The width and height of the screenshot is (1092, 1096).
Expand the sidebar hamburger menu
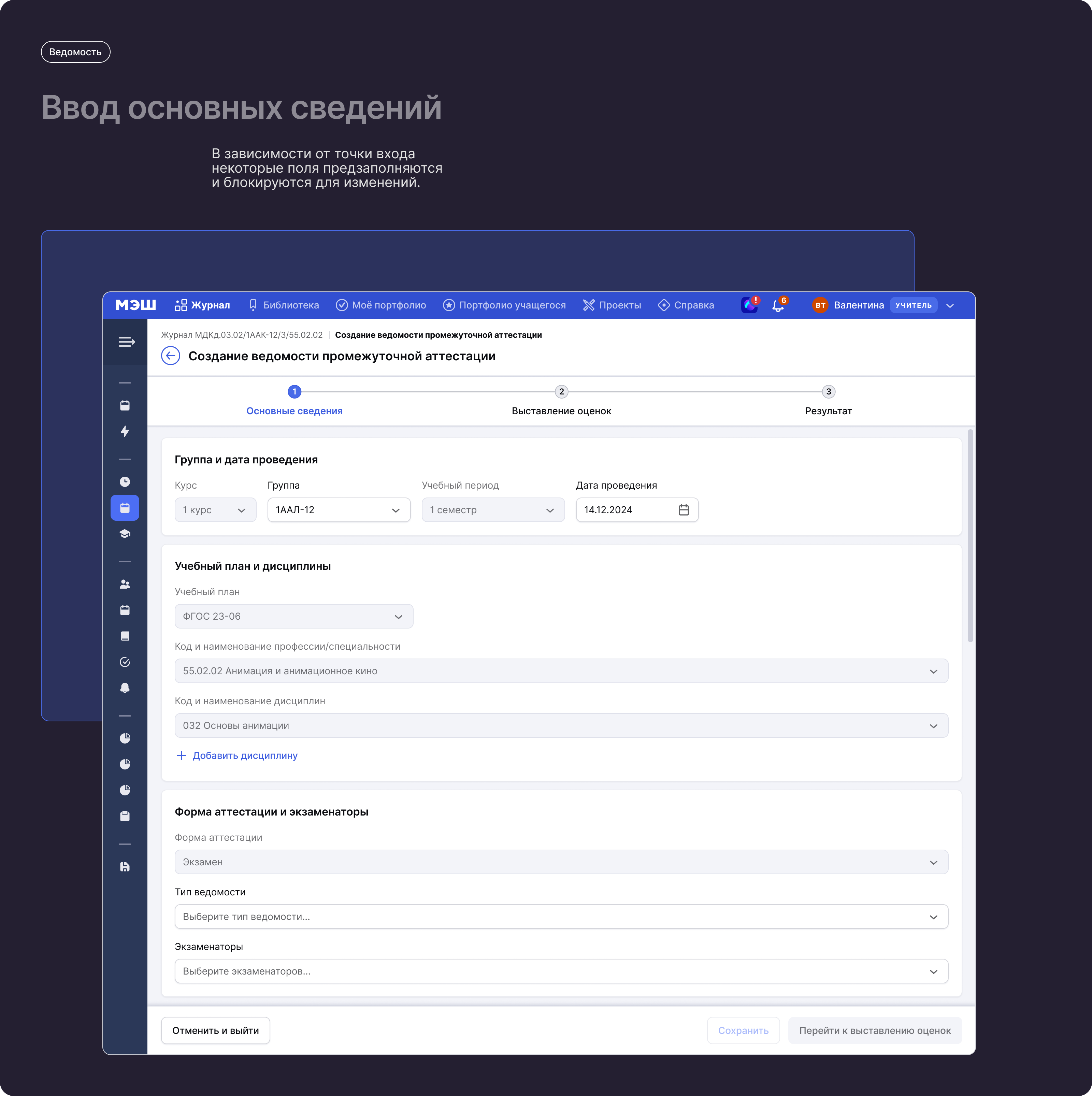(126, 342)
